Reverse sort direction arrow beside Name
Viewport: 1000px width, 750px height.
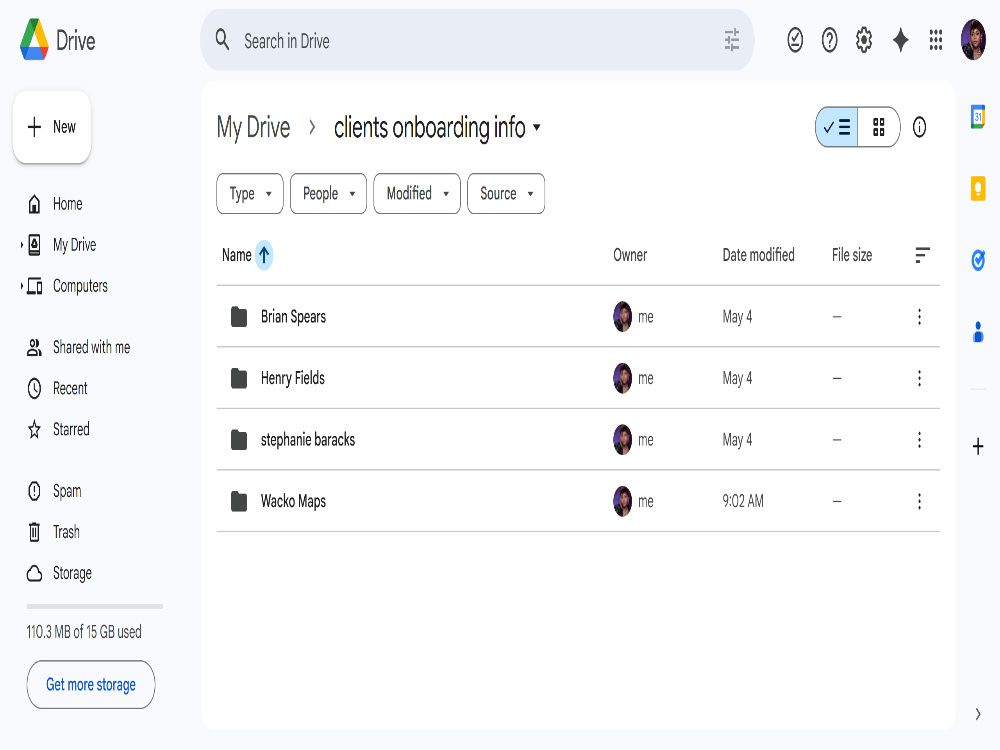coord(264,255)
